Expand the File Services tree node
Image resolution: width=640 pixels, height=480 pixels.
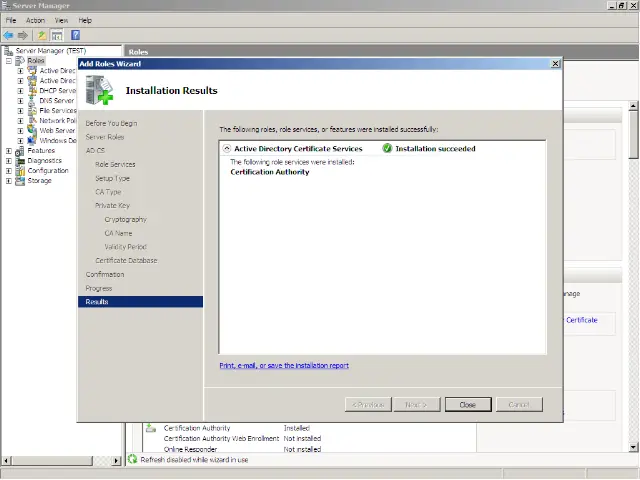(x=20, y=111)
